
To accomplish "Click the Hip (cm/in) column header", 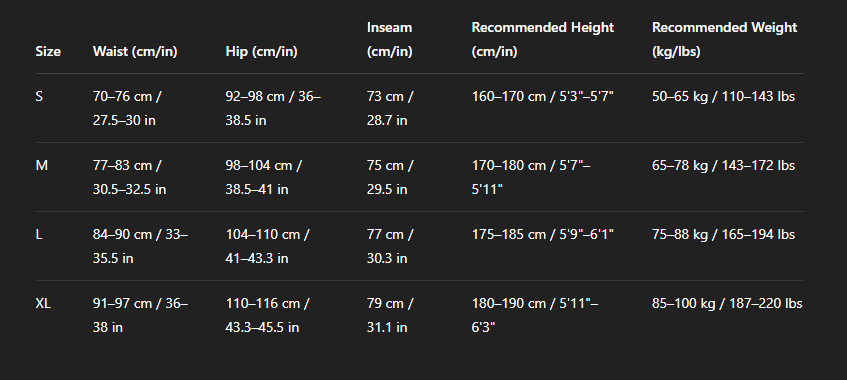I will pos(261,51).
